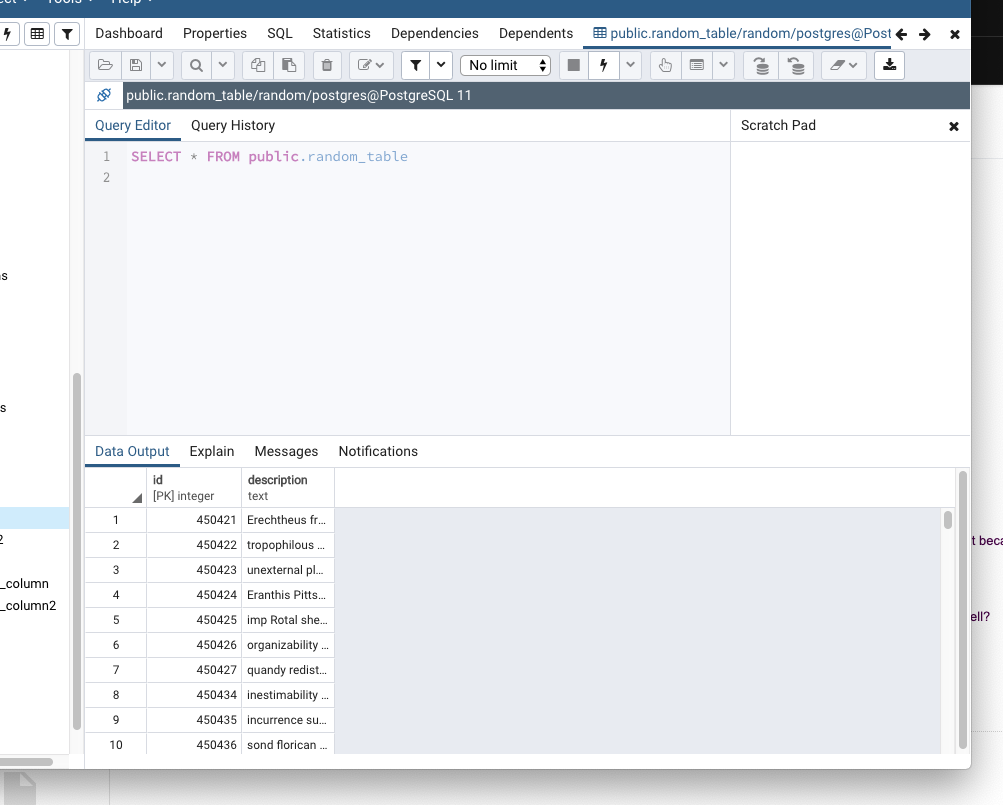
Task: Click the Stop query square button
Action: coord(573,65)
